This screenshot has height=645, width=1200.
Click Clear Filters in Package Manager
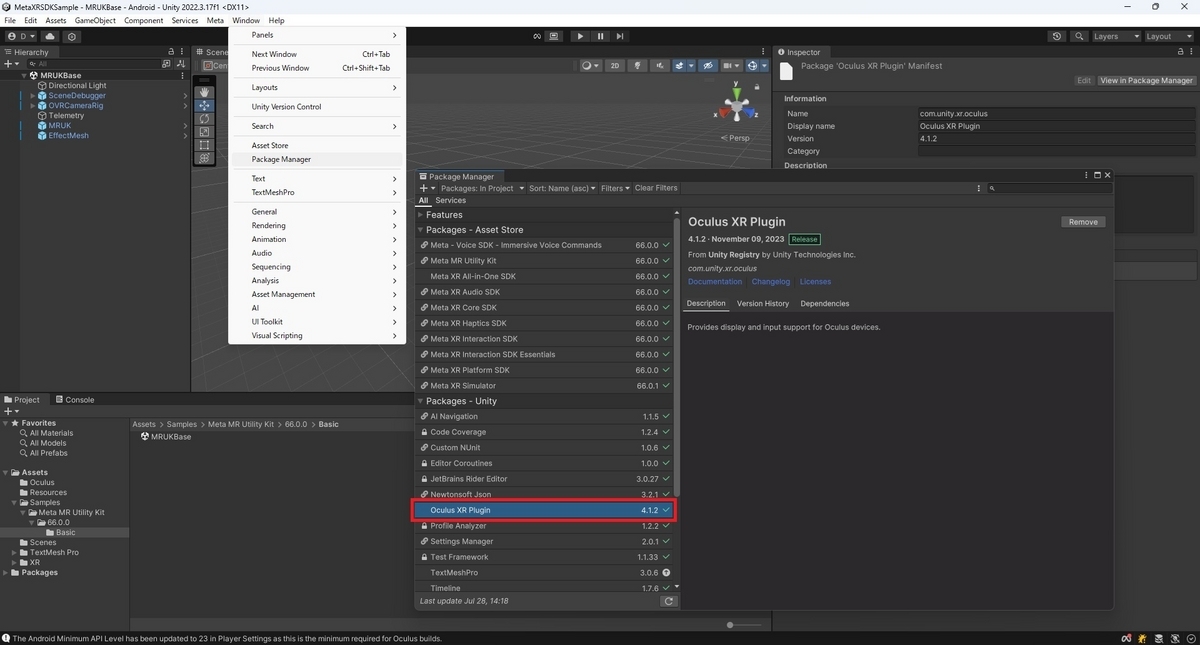pos(656,188)
